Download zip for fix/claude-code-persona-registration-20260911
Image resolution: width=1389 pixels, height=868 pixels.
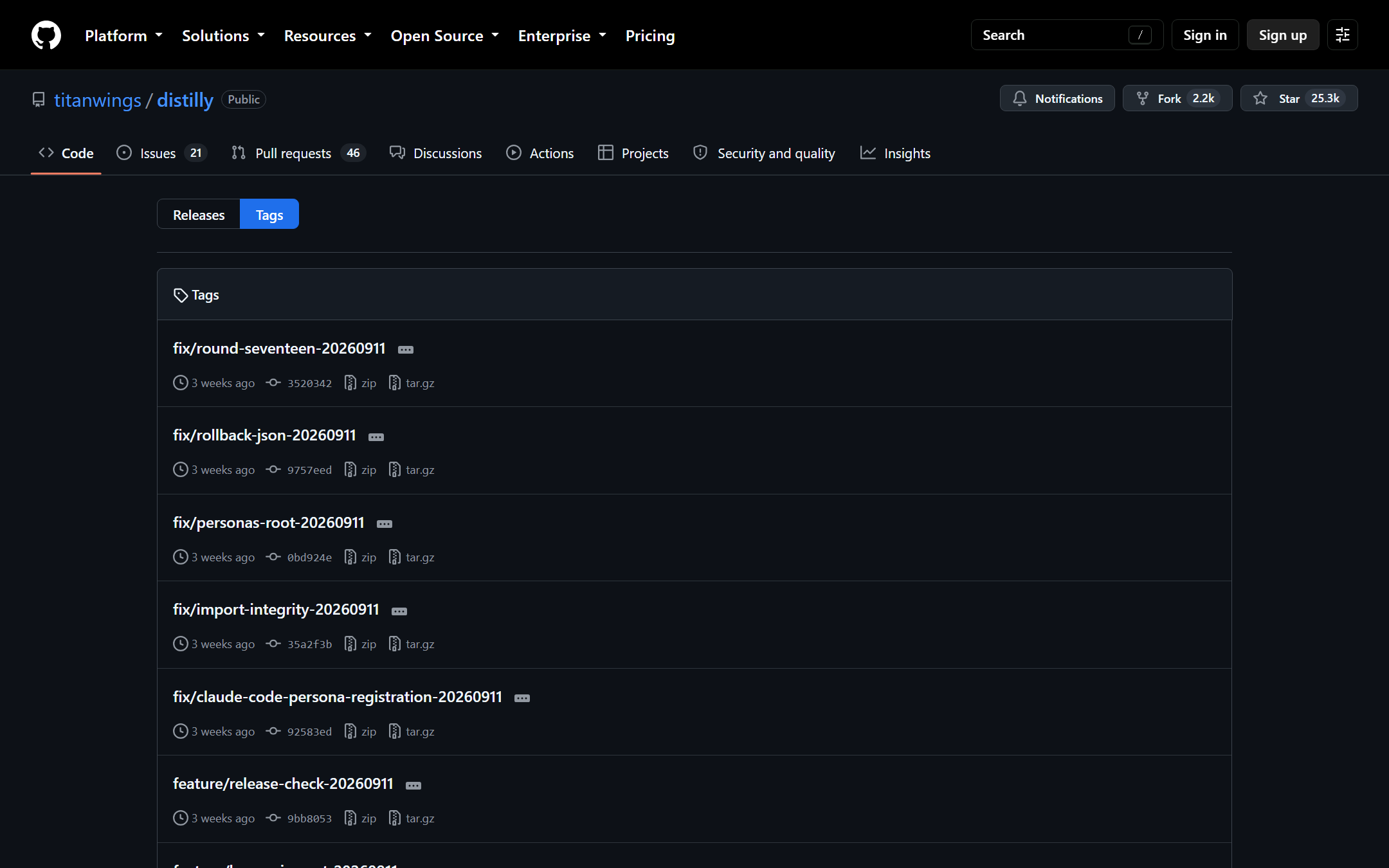pos(361,732)
